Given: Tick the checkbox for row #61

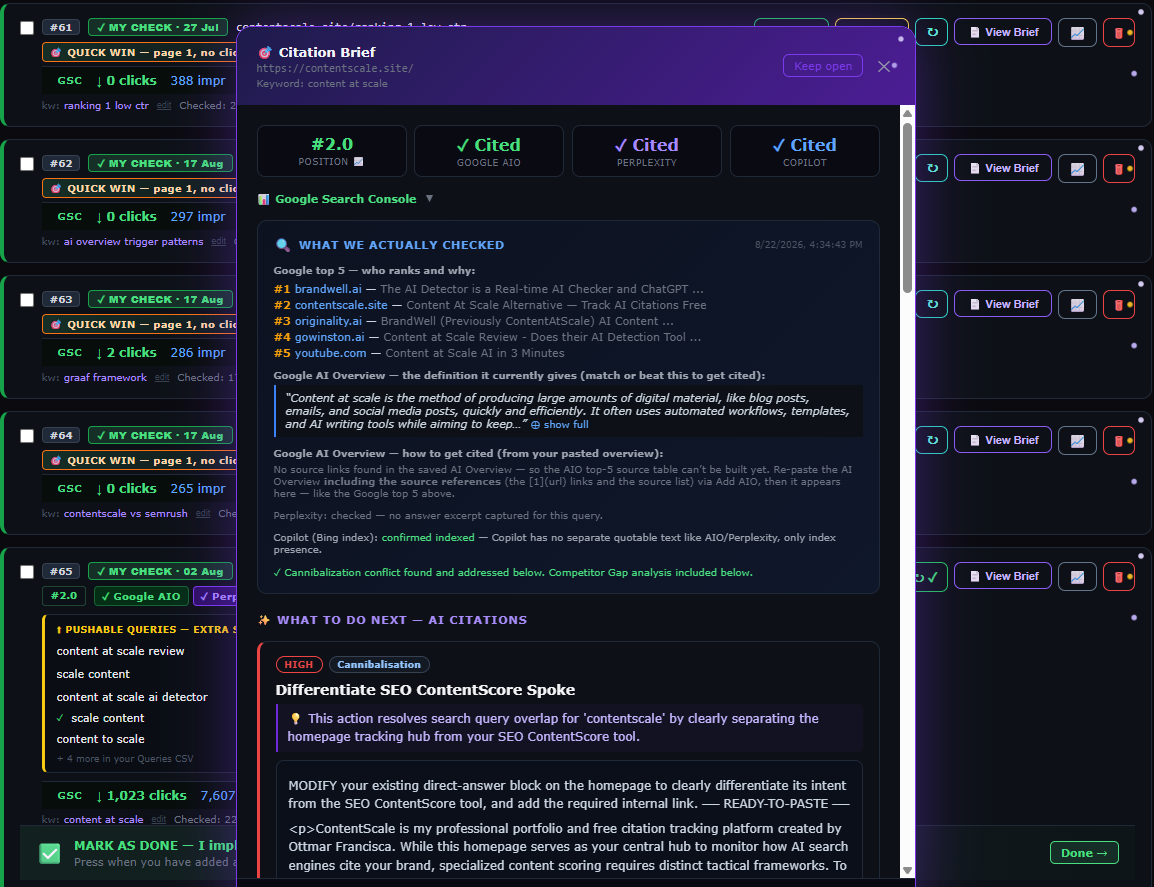Looking at the screenshot, I should (x=27, y=28).
